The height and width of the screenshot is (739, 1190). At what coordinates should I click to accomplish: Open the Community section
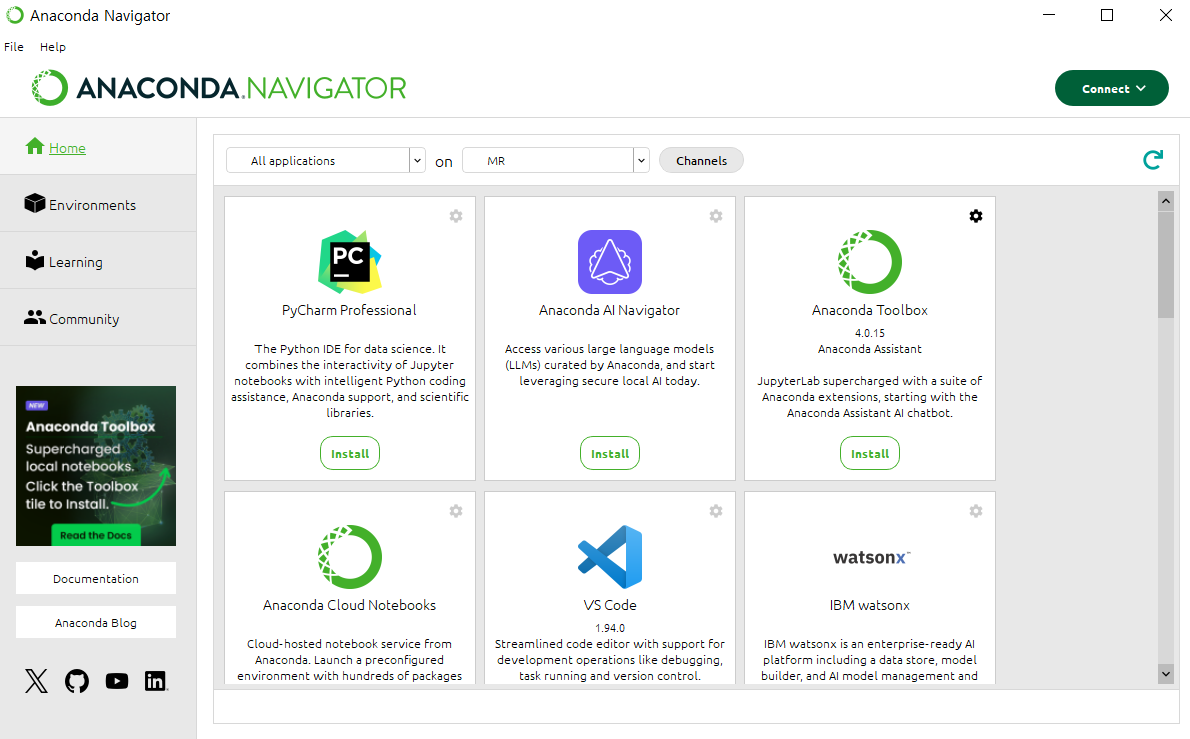click(98, 318)
